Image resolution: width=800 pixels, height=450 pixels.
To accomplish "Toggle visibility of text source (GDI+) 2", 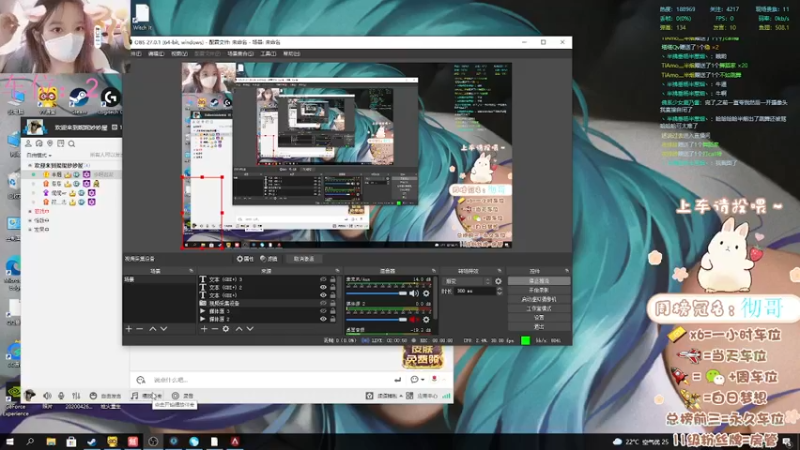I will click(323, 287).
